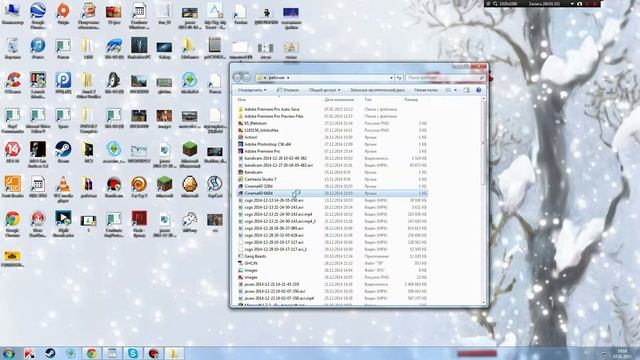Select Adobe Premiere Pro Auto-Save folder
This screenshot has width=640, height=360.
coord(332,109)
